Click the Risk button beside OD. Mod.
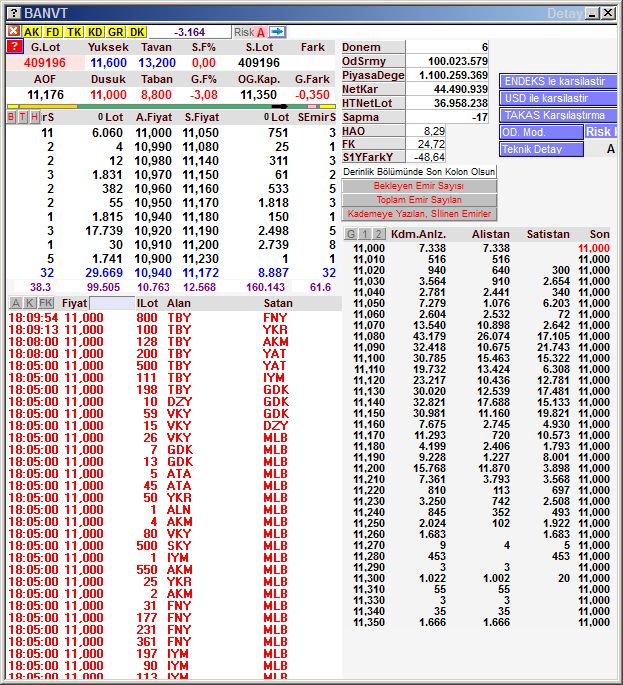Screen dimensions: 623x685 point(601,132)
